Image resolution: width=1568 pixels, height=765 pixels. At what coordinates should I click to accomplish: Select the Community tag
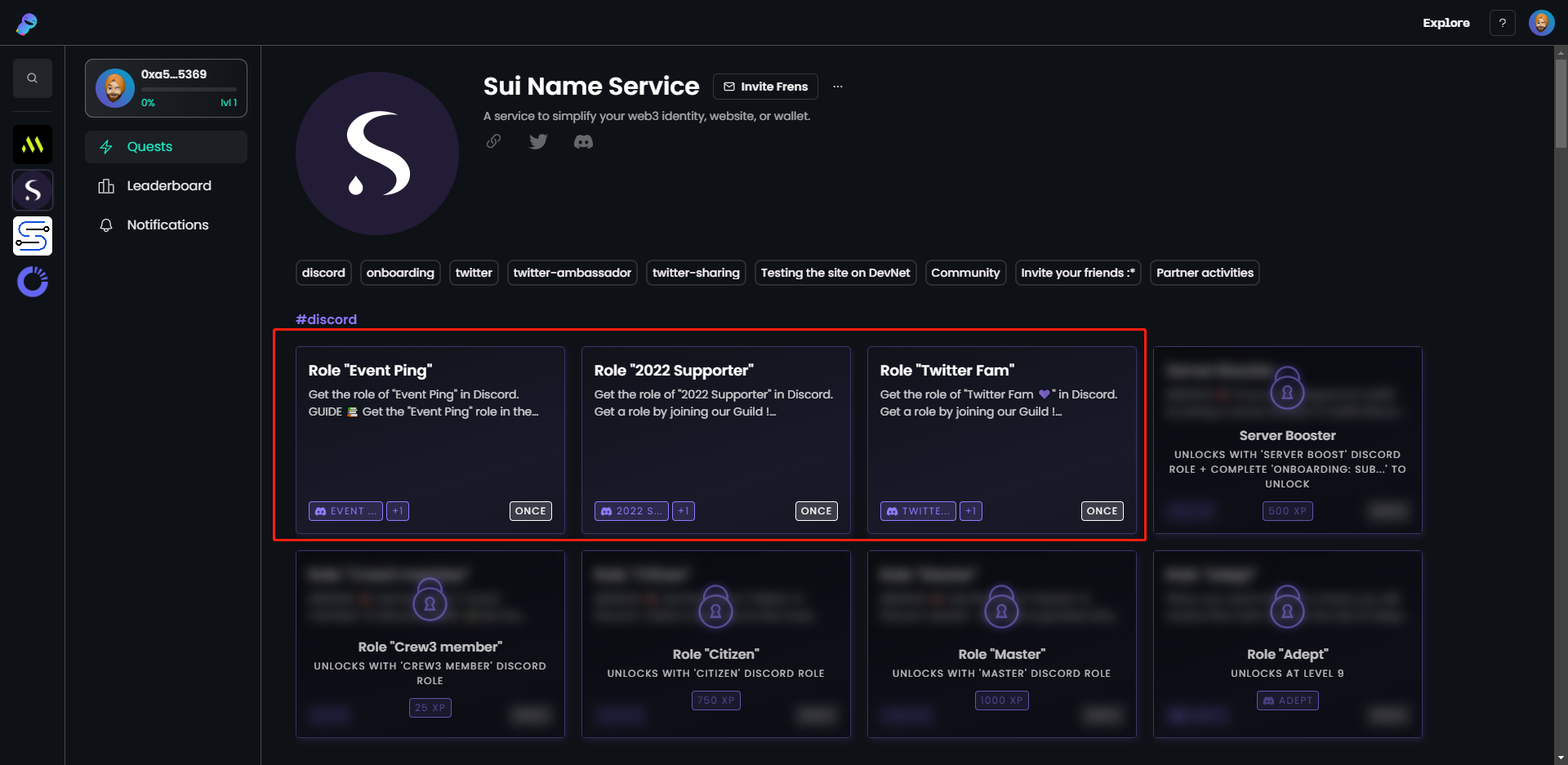(x=965, y=273)
